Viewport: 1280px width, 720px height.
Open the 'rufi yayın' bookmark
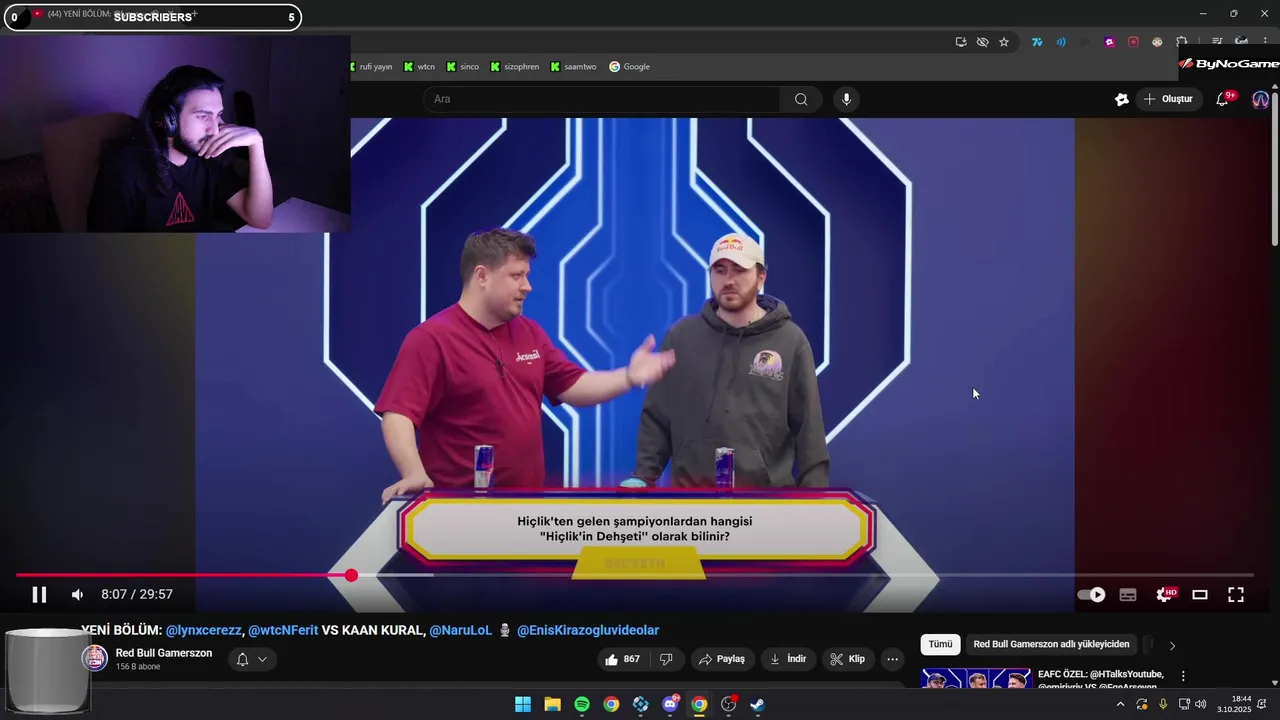[x=370, y=67]
